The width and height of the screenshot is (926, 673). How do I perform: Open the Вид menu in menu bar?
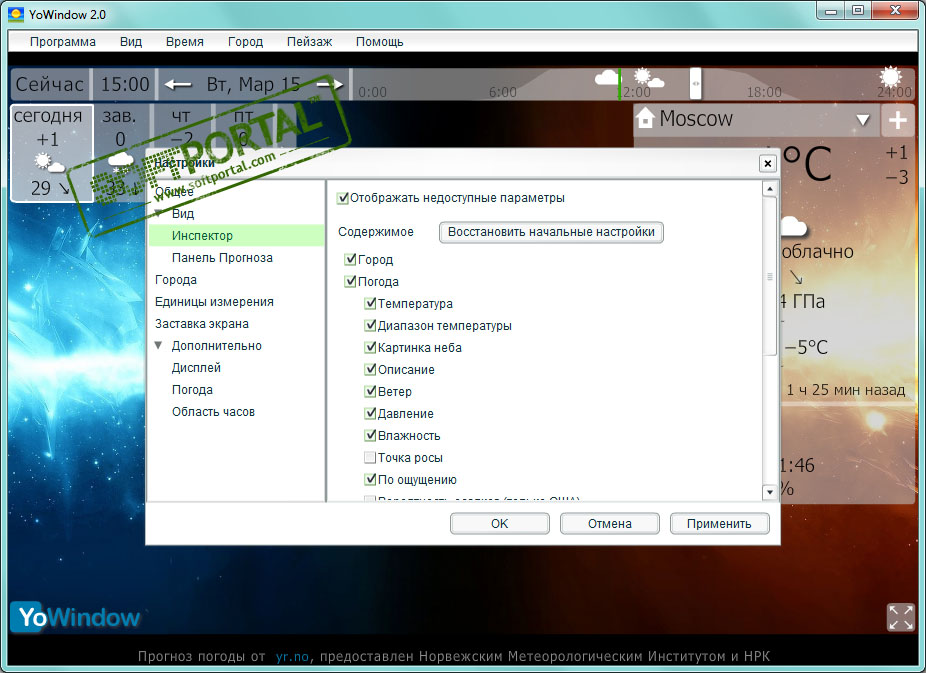(x=131, y=42)
